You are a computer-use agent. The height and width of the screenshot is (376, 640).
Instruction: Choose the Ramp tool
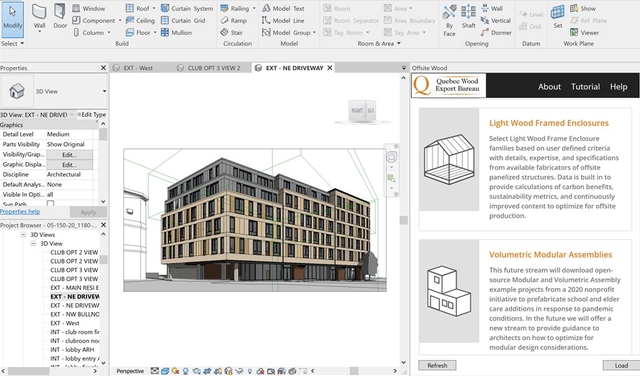(x=233, y=20)
